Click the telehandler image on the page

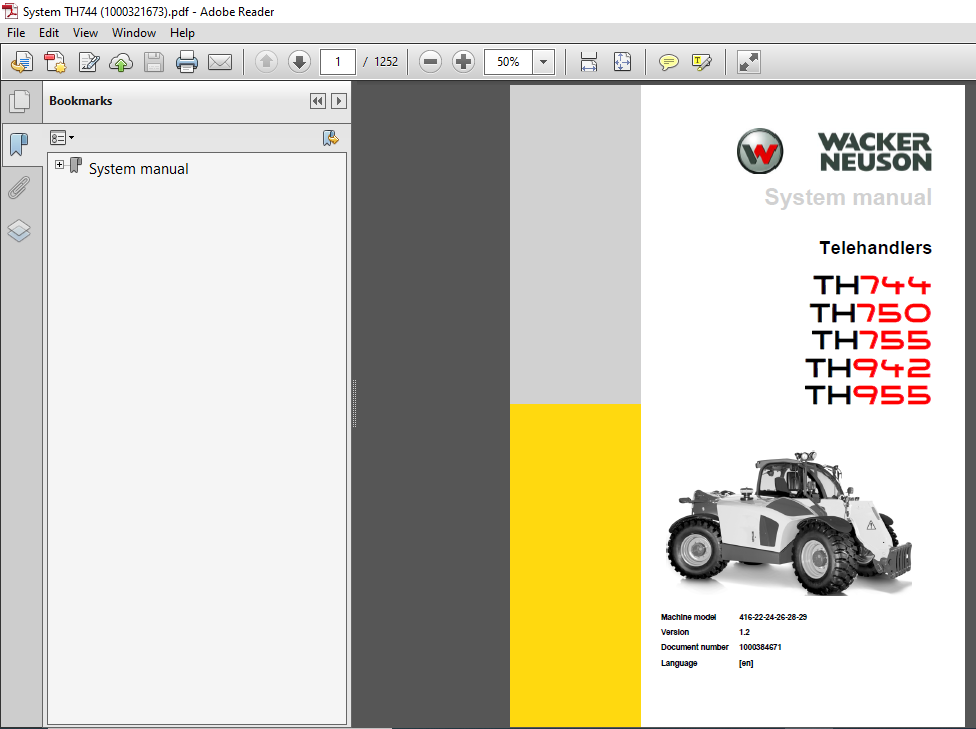789,524
